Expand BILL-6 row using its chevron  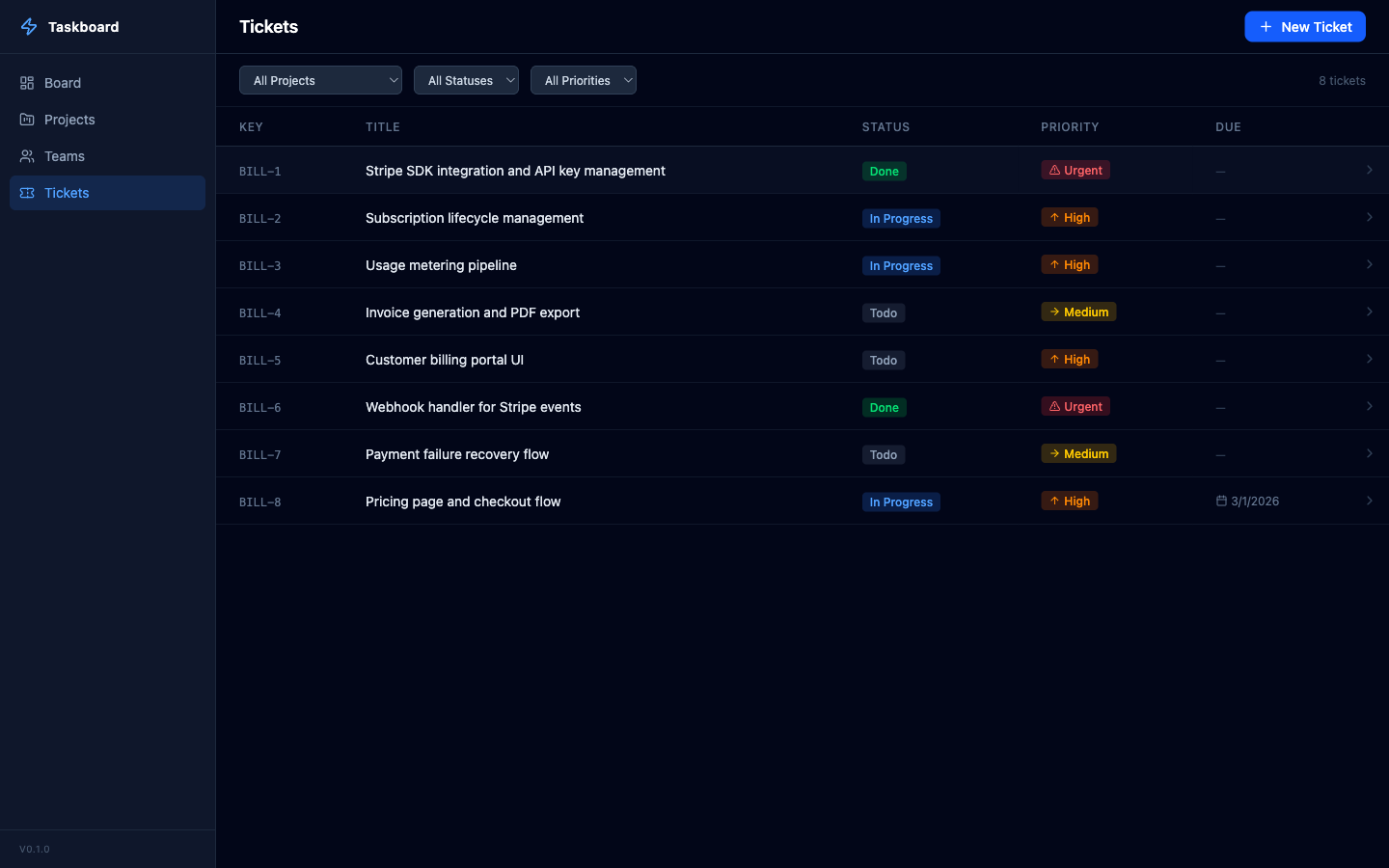pyautogui.click(x=1369, y=406)
